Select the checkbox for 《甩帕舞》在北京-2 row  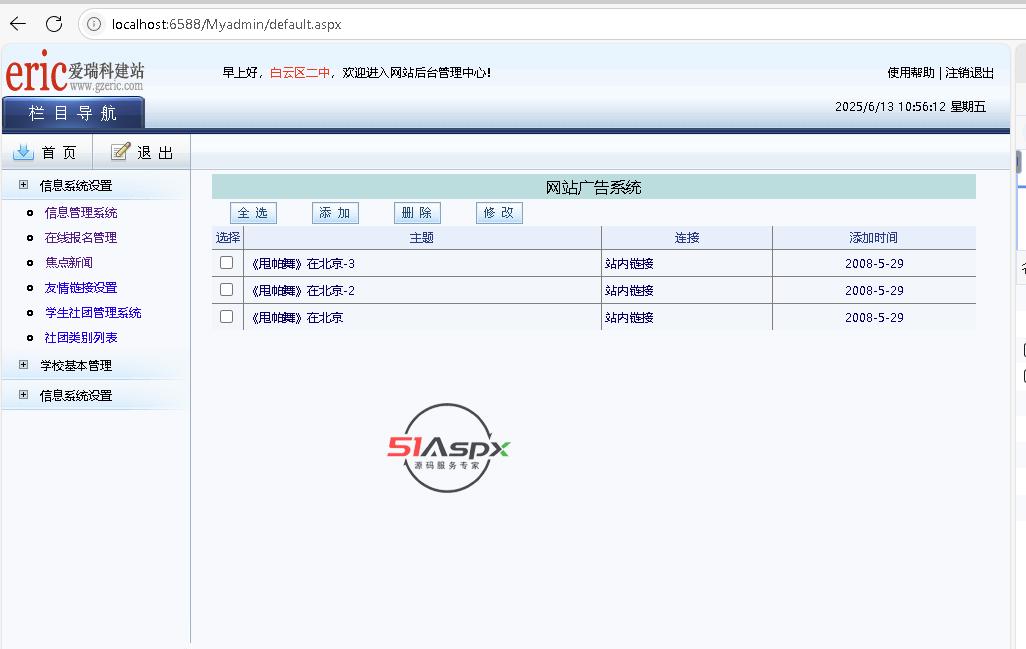click(226, 290)
